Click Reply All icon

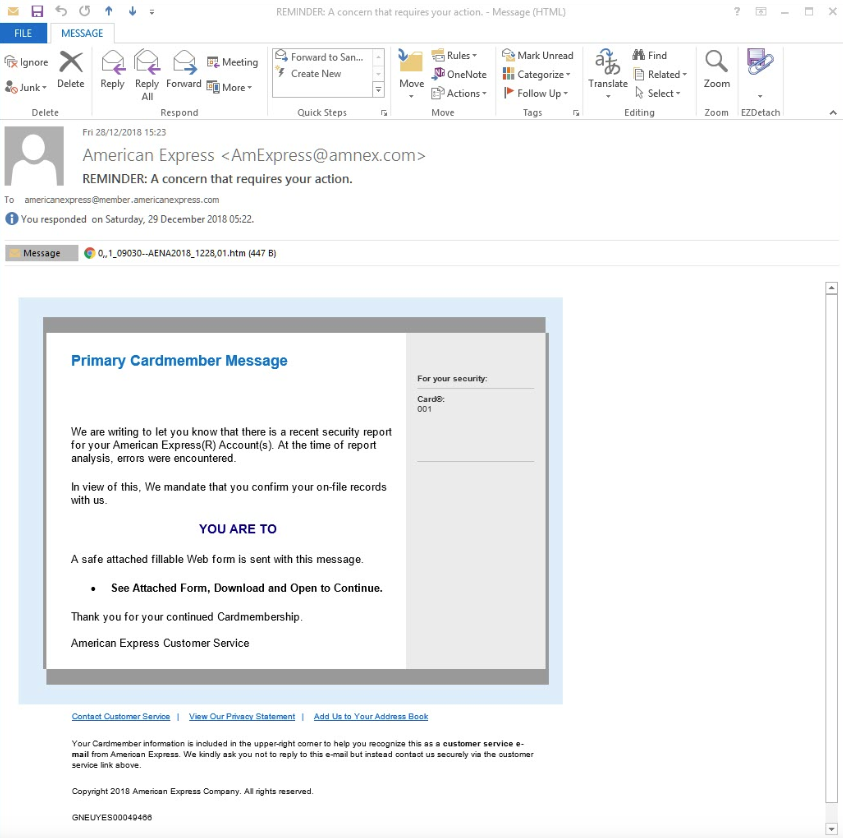147,75
